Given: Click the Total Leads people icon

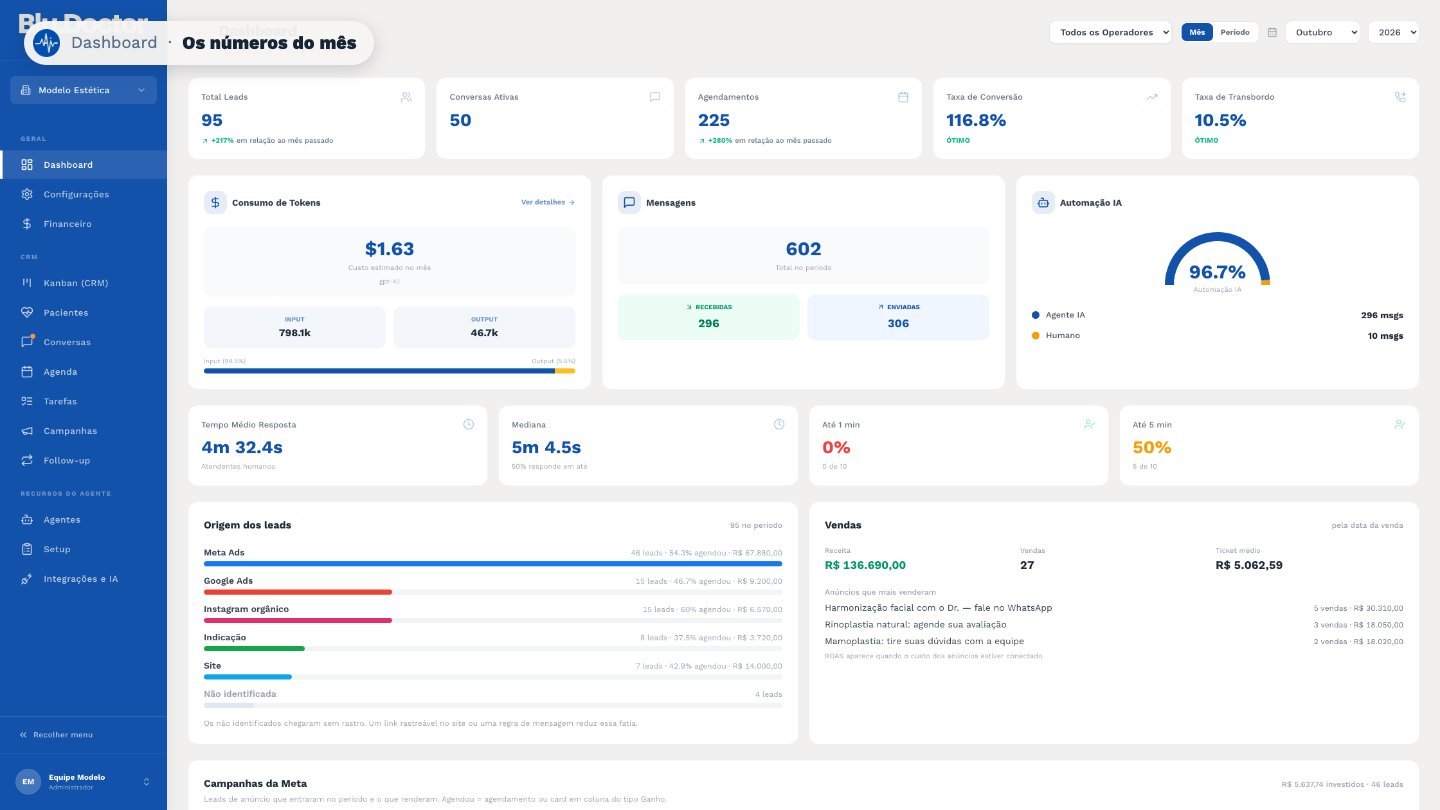Looking at the screenshot, I should click(406, 97).
